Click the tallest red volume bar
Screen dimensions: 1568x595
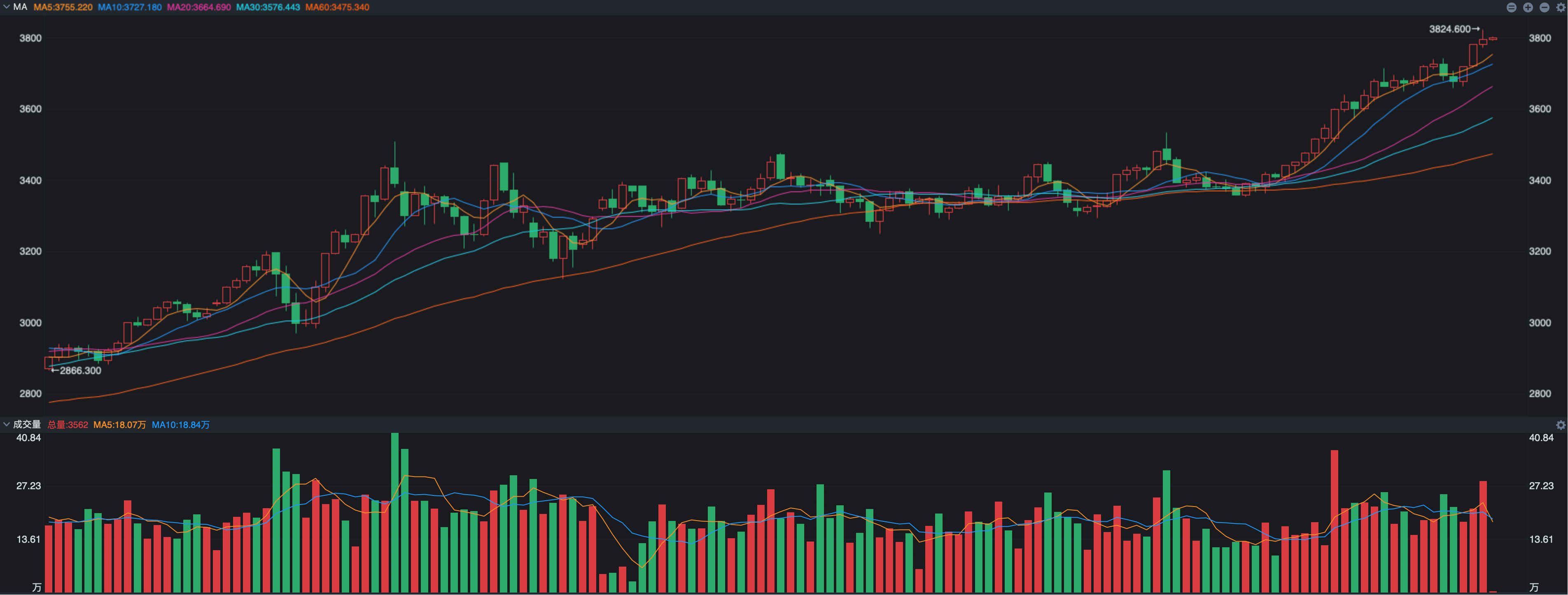pos(1334,521)
